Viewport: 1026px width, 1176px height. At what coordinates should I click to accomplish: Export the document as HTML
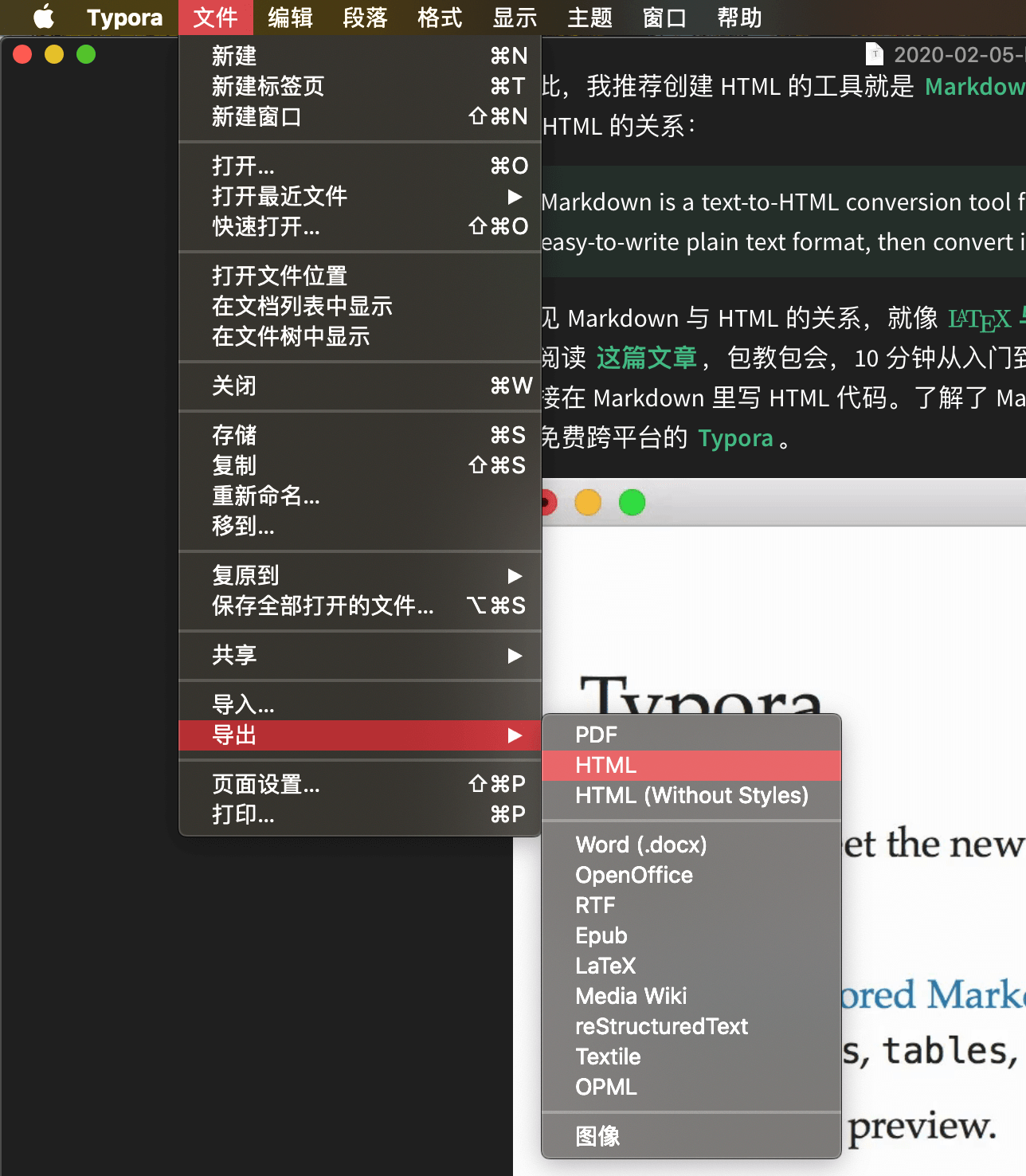pos(691,765)
